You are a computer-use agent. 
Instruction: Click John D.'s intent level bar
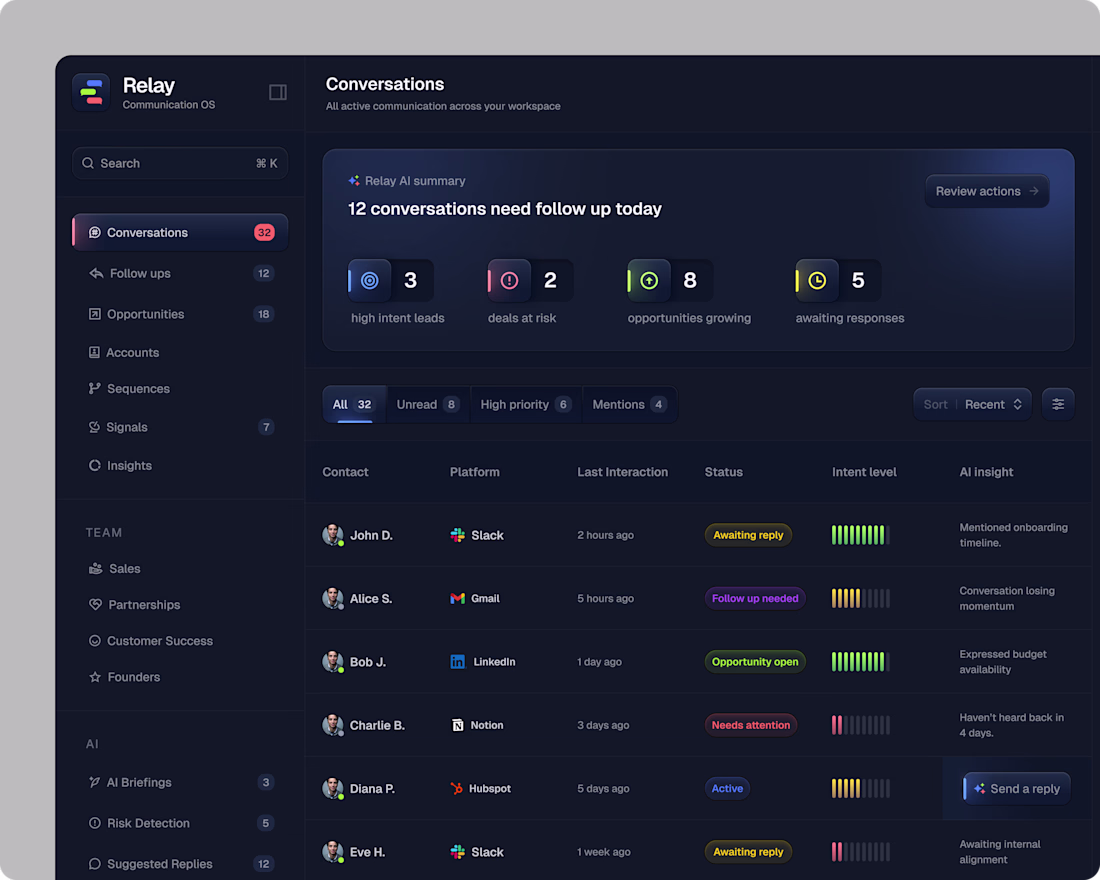click(861, 535)
